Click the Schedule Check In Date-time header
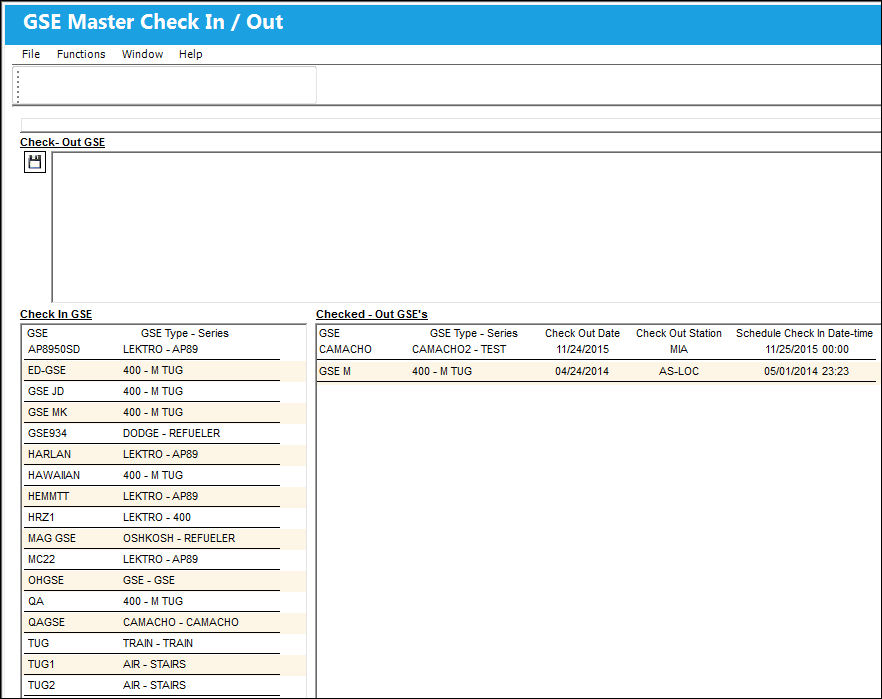Viewport: 882px width, 699px height. 804,333
